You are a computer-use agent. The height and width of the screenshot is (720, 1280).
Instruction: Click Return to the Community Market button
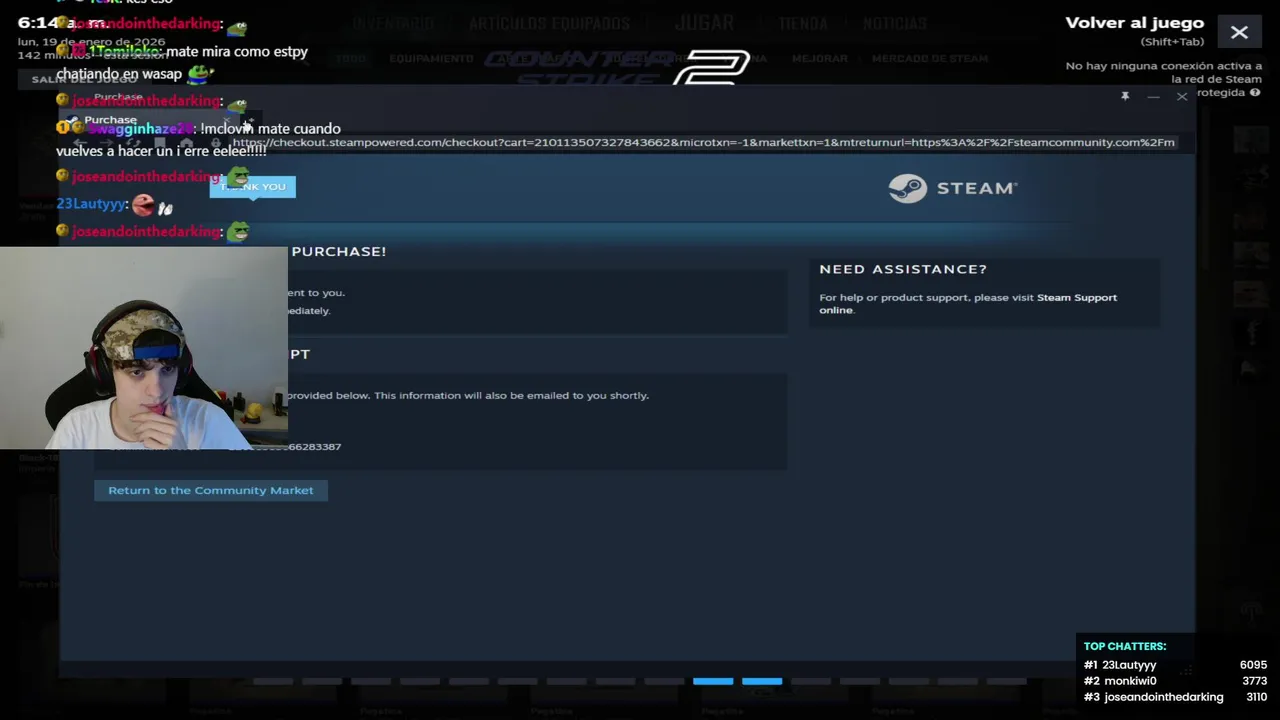(x=211, y=490)
